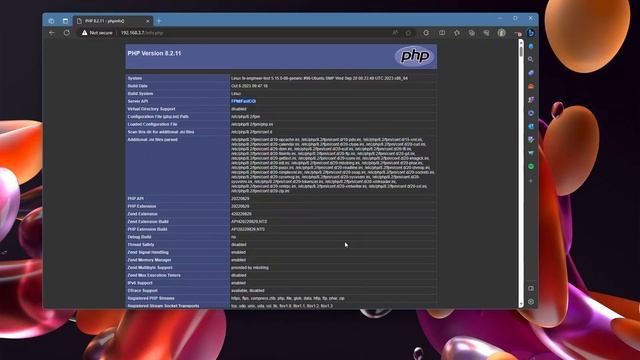Screen dimensions: 640x360
Task: Open green circular app icon in sidebar
Action: pos(531,167)
